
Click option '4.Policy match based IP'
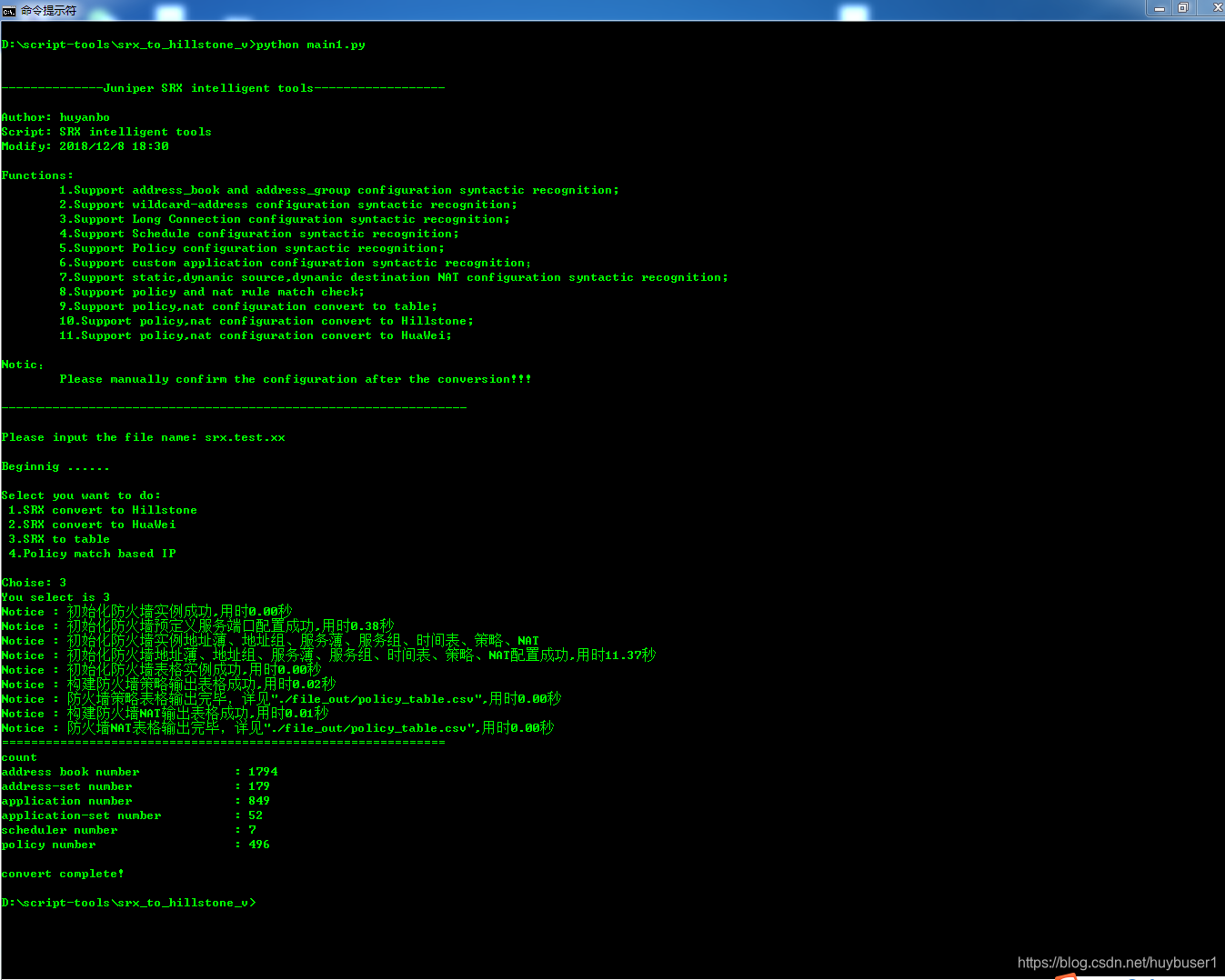pos(92,554)
